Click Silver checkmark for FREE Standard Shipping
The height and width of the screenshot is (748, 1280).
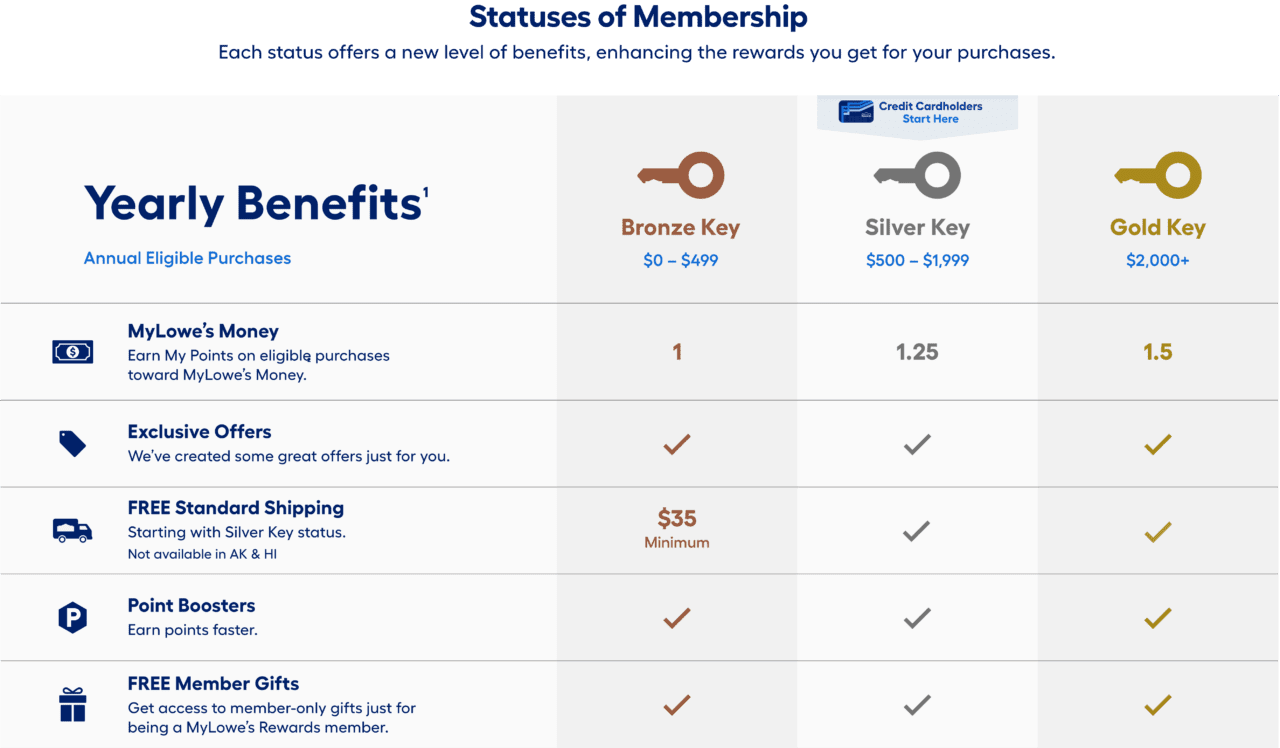[x=917, y=531]
